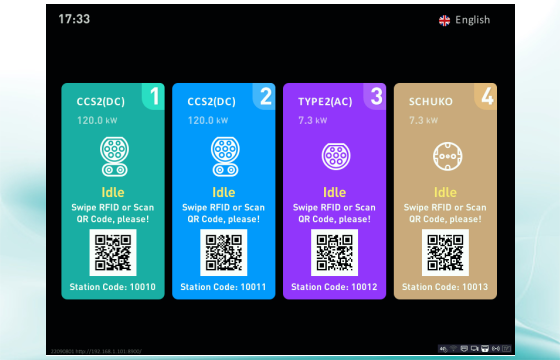This screenshot has height=360, width=560.
Task: Click Station Code: 10011
Action: (223, 287)
